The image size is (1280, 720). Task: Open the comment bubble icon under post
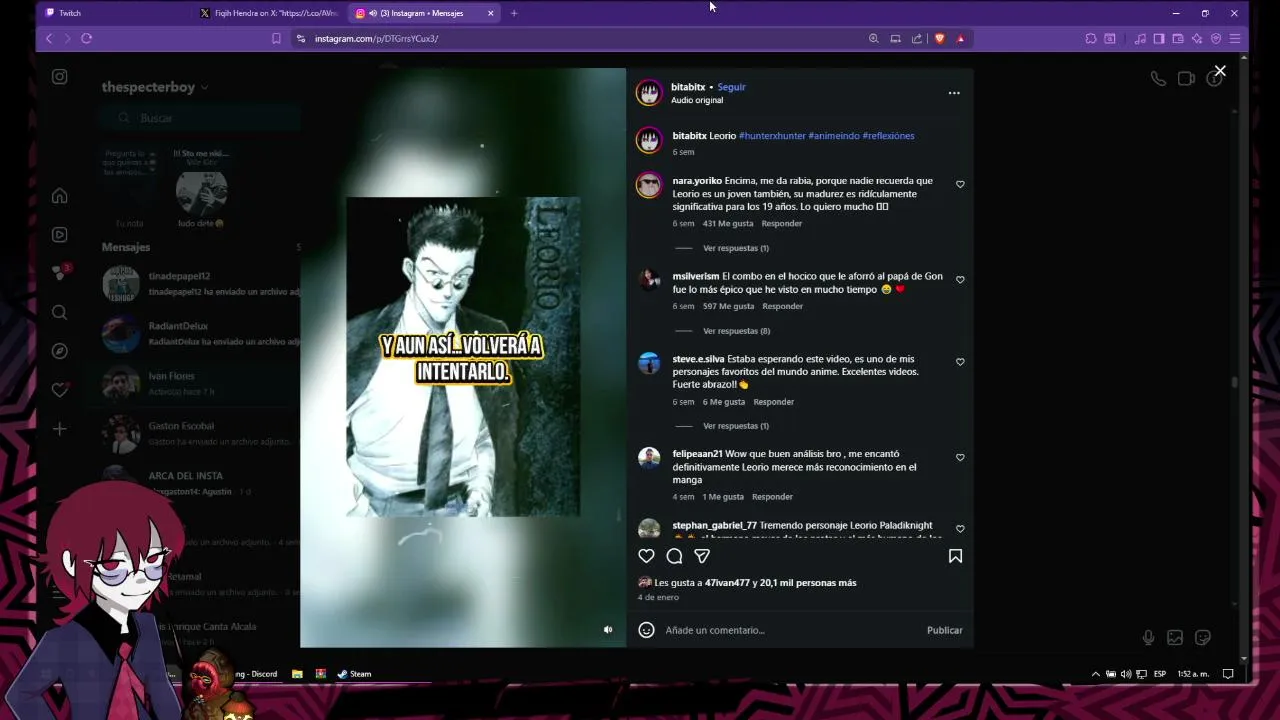click(674, 556)
